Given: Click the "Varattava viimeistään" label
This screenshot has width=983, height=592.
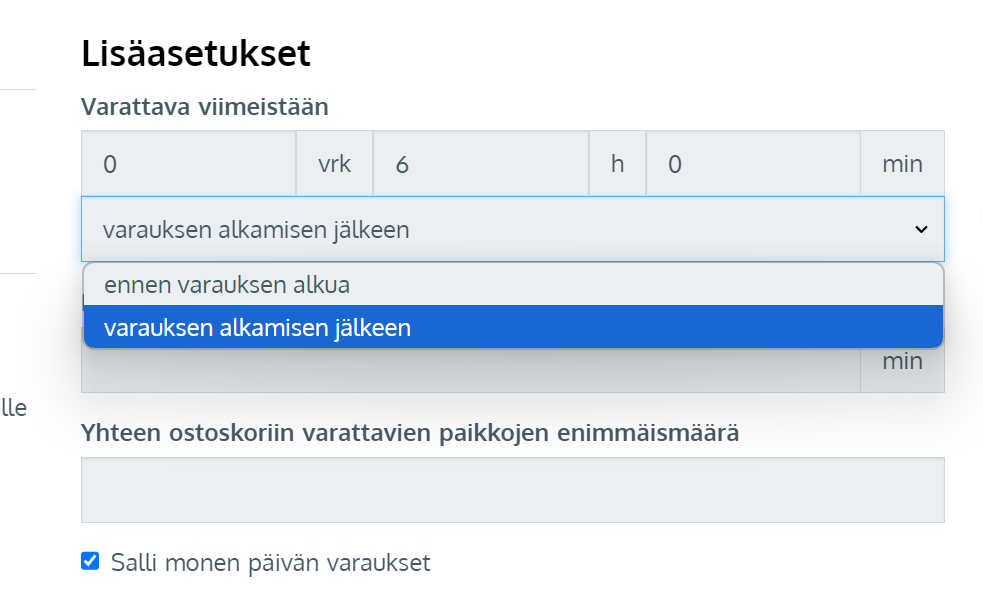Looking at the screenshot, I should pos(205,106).
